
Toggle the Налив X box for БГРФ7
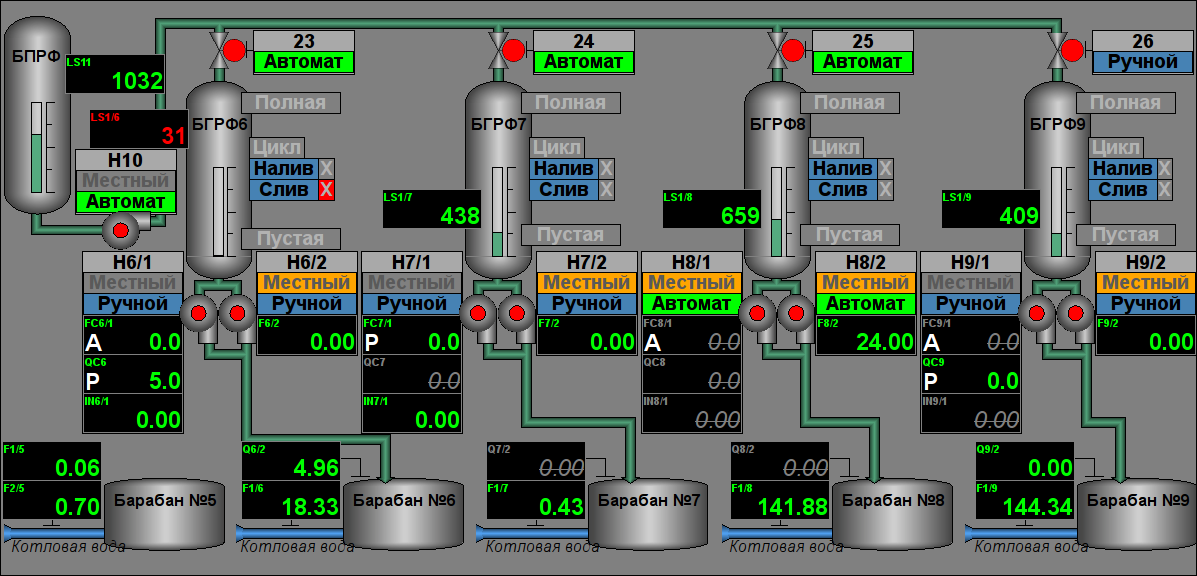606,169
